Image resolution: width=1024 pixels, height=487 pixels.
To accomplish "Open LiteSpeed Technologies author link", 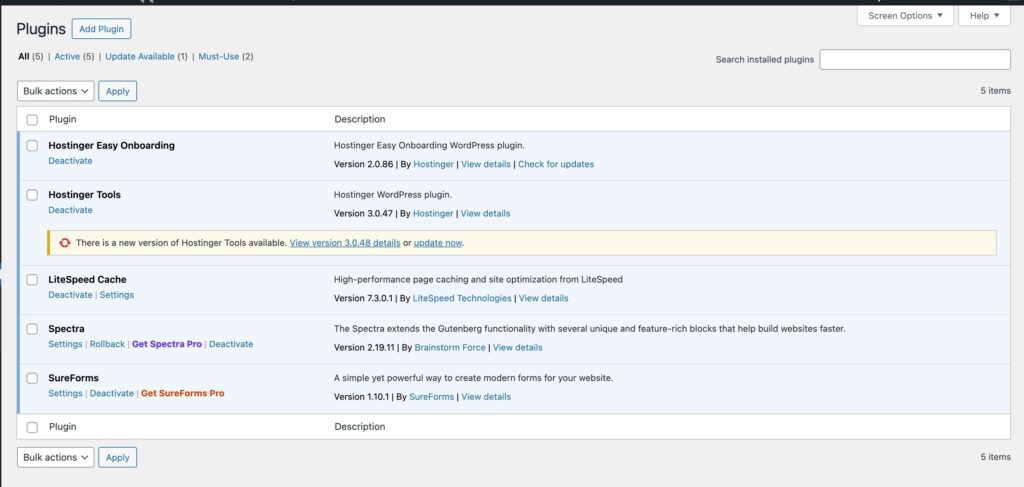I will 462,298.
